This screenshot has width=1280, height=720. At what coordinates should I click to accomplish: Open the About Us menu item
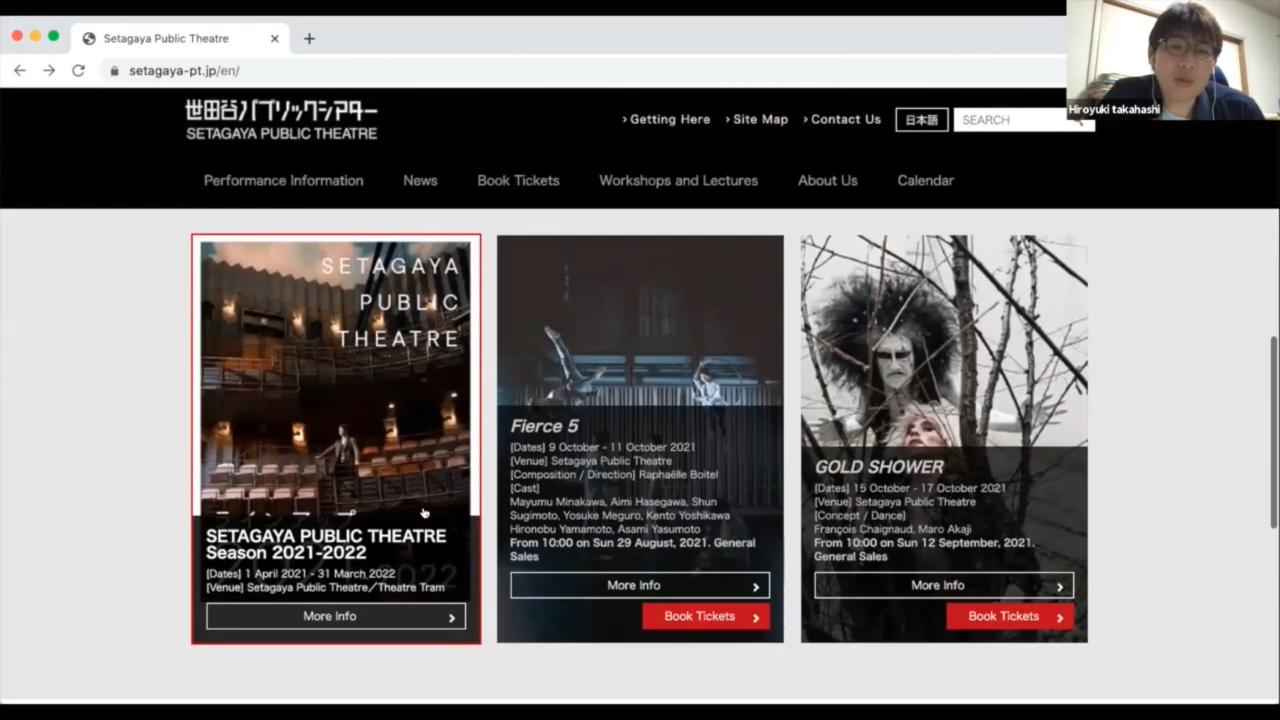coord(828,181)
